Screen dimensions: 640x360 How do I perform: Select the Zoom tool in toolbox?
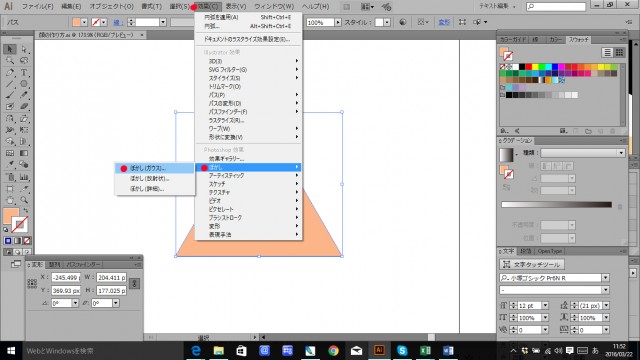click(x=24, y=200)
